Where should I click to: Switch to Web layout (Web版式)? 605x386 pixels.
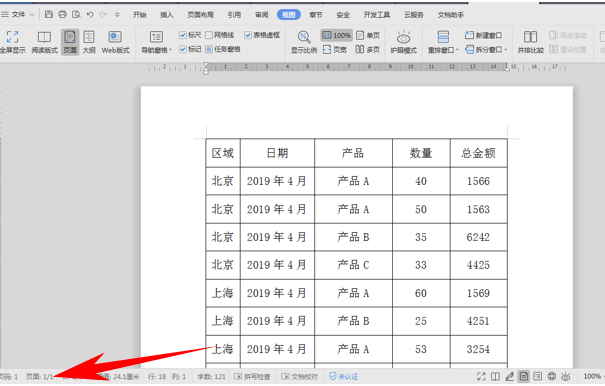(x=115, y=42)
